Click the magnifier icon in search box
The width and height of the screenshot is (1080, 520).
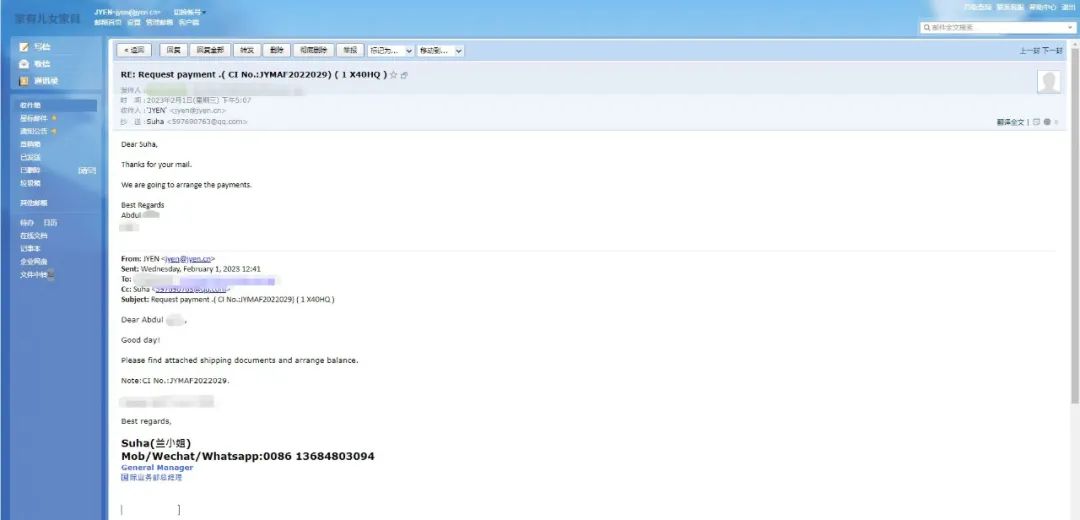[x=926, y=28]
